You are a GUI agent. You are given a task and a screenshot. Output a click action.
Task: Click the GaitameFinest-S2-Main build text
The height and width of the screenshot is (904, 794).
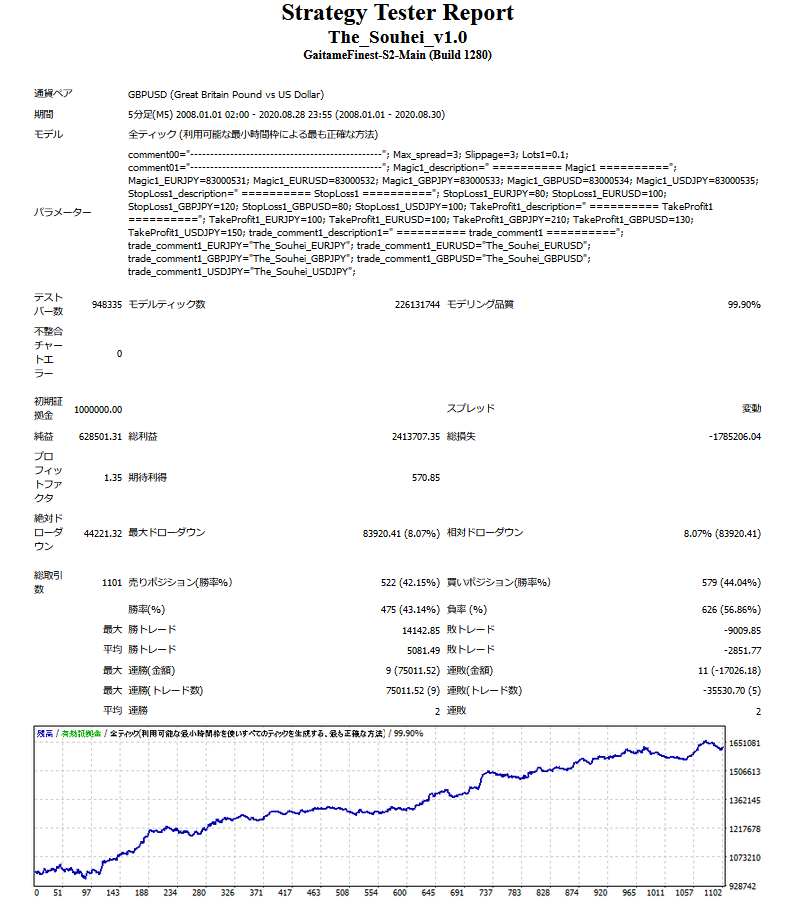click(397, 54)
